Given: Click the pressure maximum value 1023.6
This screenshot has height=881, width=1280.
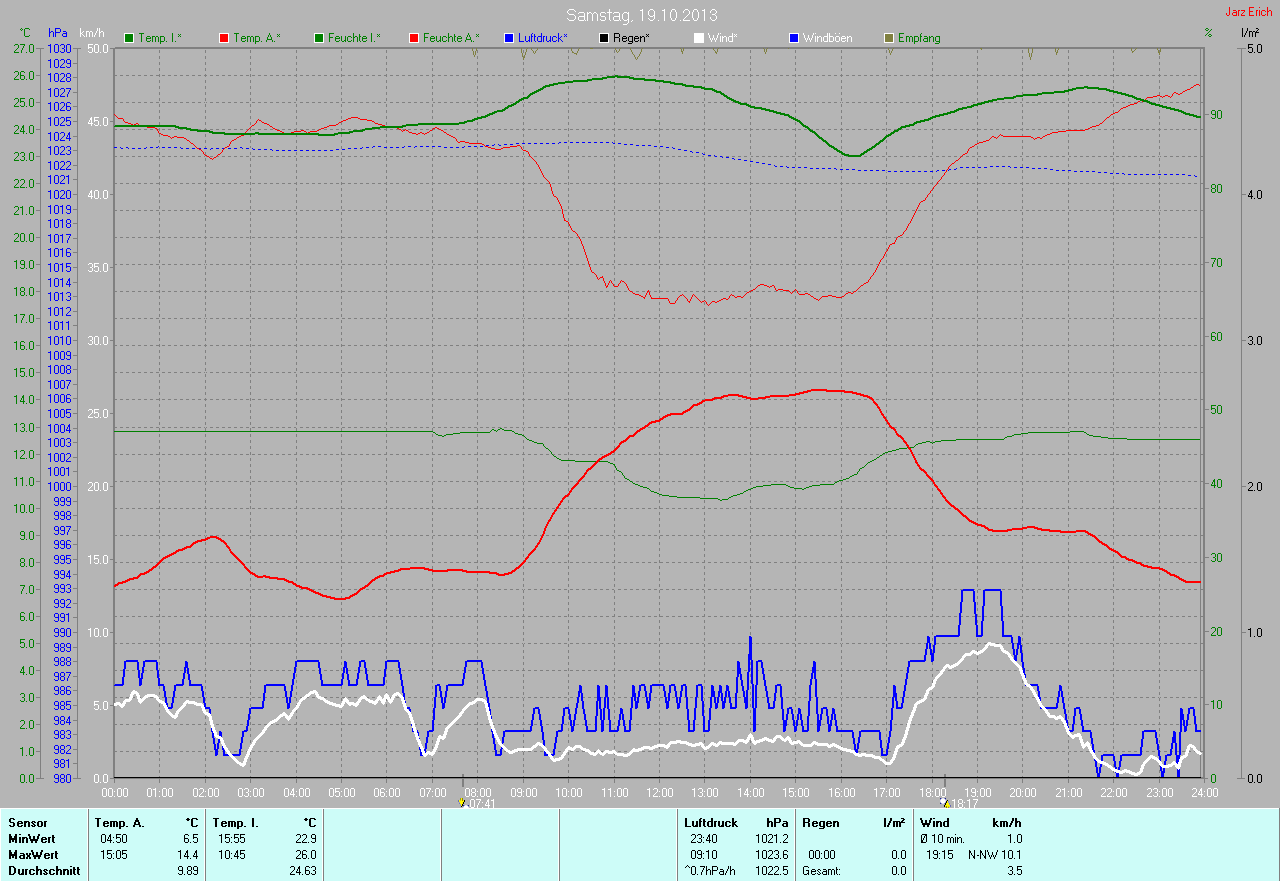Looking at the screenshot, I should click(771, 855).
